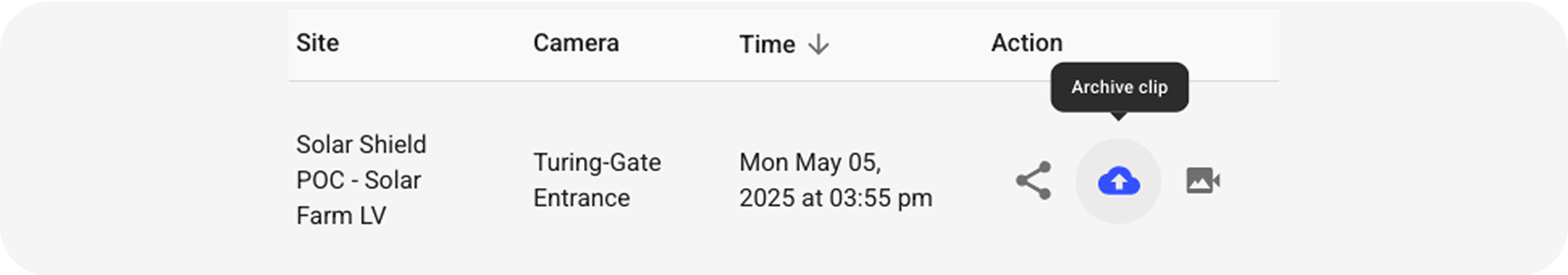Click the Action column header
Viewport: 1568px width, 275px height.
(x=1027, y=43)
